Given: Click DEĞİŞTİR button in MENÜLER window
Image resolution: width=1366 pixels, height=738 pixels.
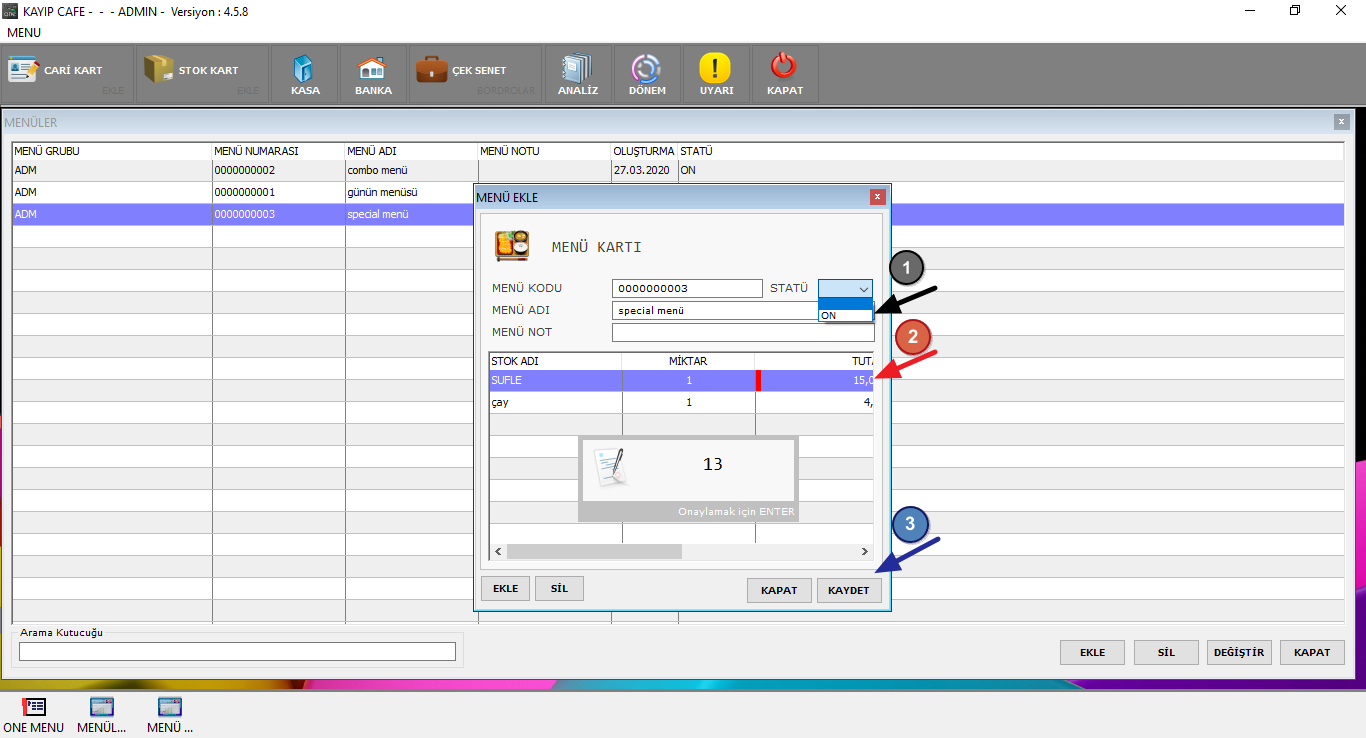Looking at the screenshot, I should [1239, 652].
